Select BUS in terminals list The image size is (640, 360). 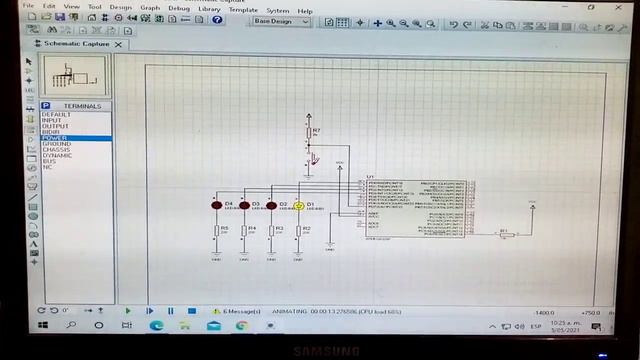pyautogui.click(x=49, y=161)
